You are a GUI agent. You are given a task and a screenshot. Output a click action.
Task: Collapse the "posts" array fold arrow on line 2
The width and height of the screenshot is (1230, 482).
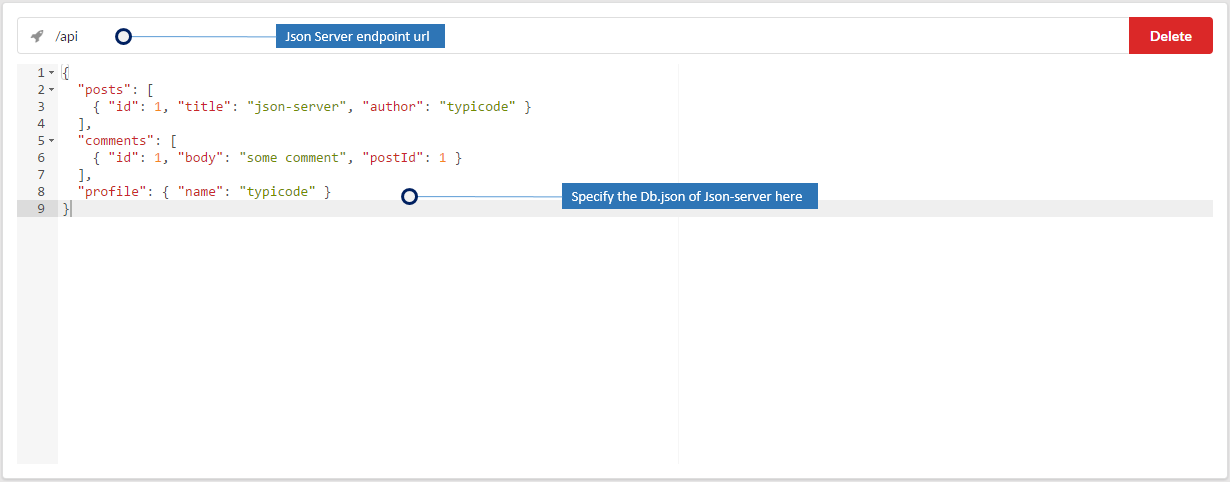(x=51, y=90)
